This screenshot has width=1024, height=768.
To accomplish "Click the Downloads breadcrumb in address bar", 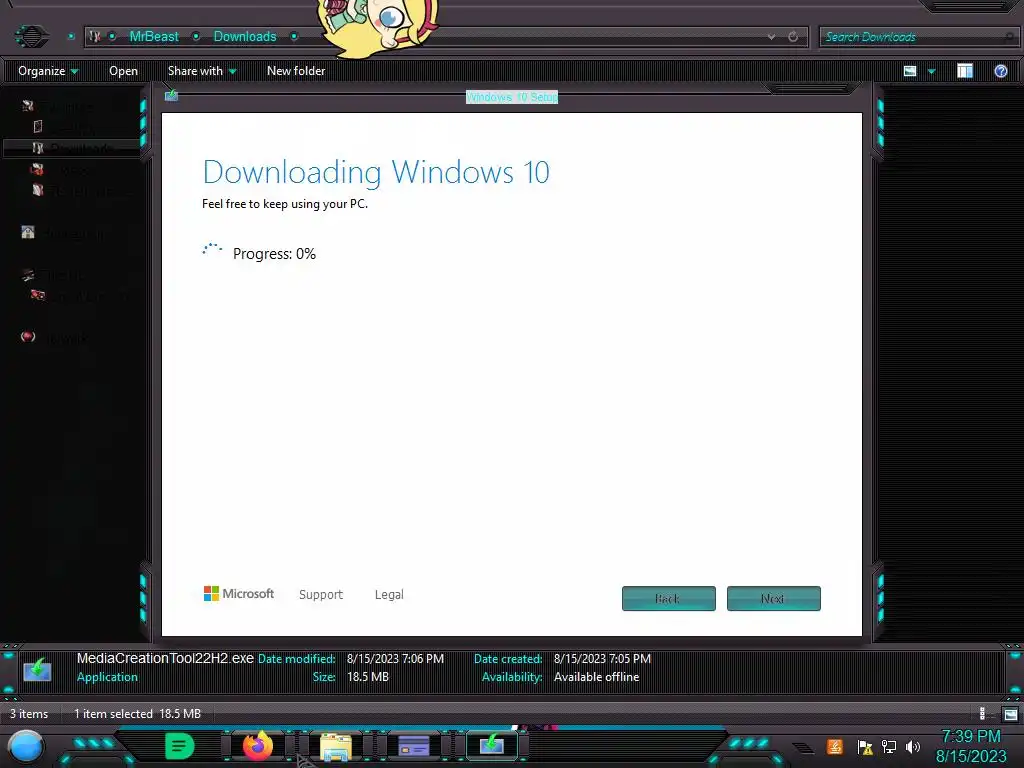I will (x=245, y=37).
